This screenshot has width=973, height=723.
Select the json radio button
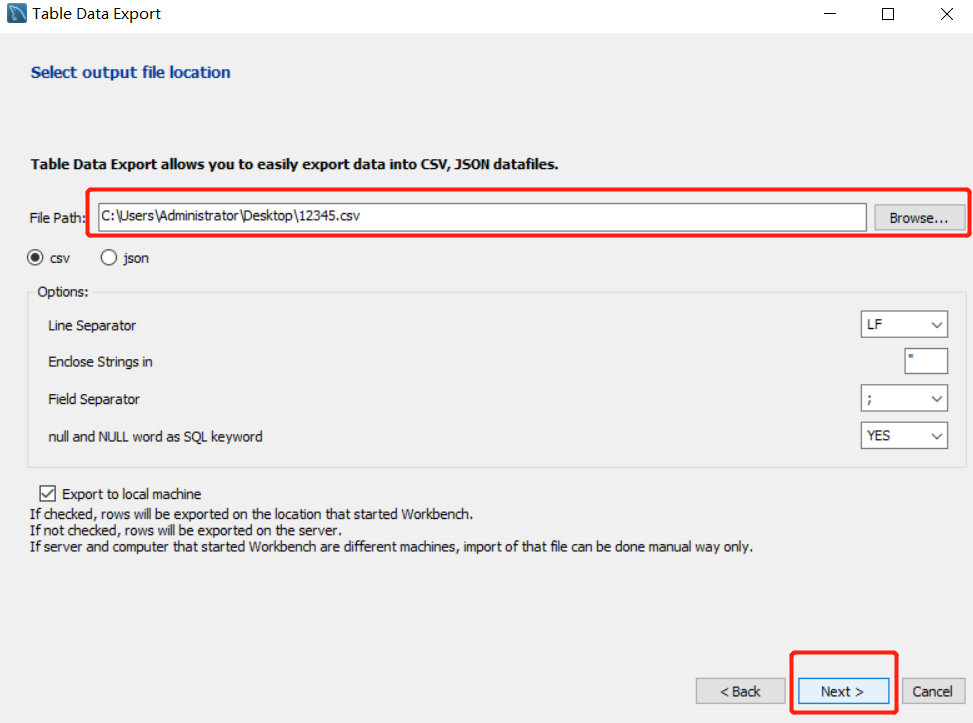pos(109,258)
